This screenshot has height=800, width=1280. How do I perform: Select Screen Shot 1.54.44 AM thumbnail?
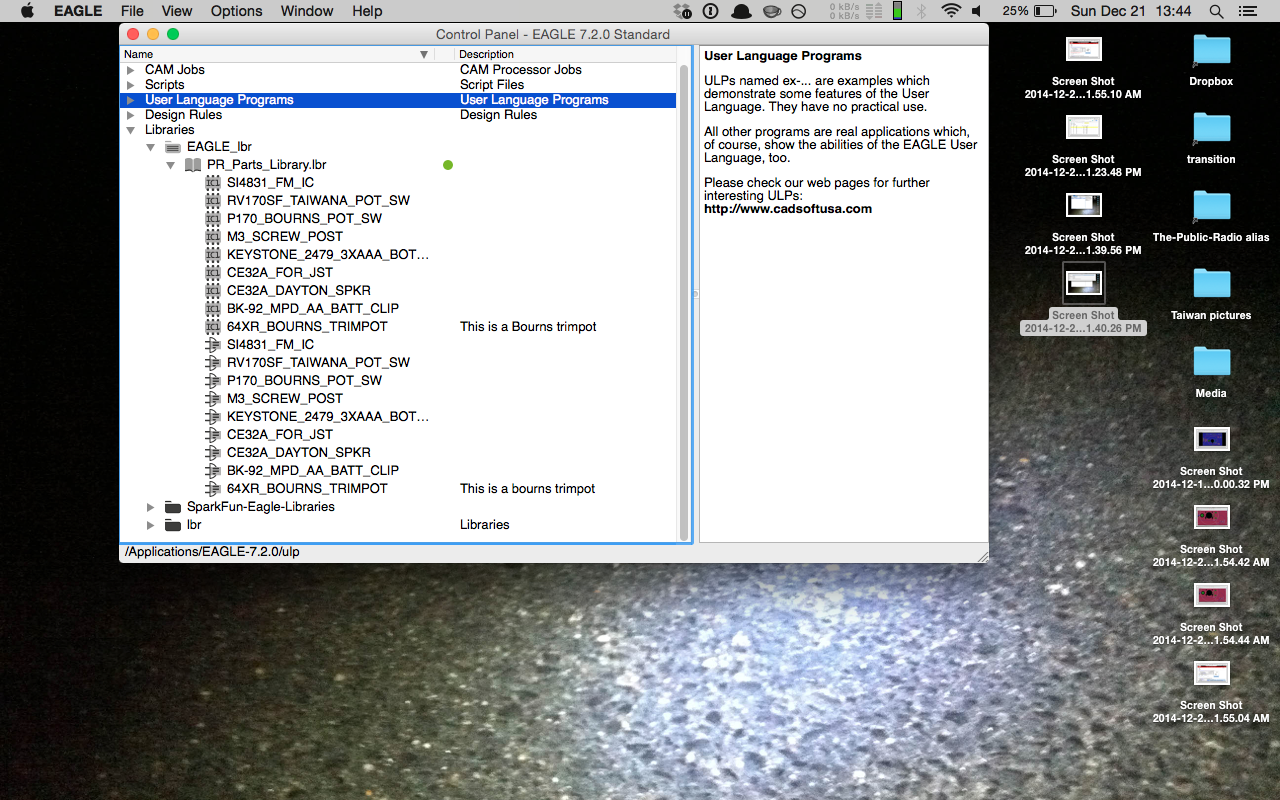[1211, 596]
